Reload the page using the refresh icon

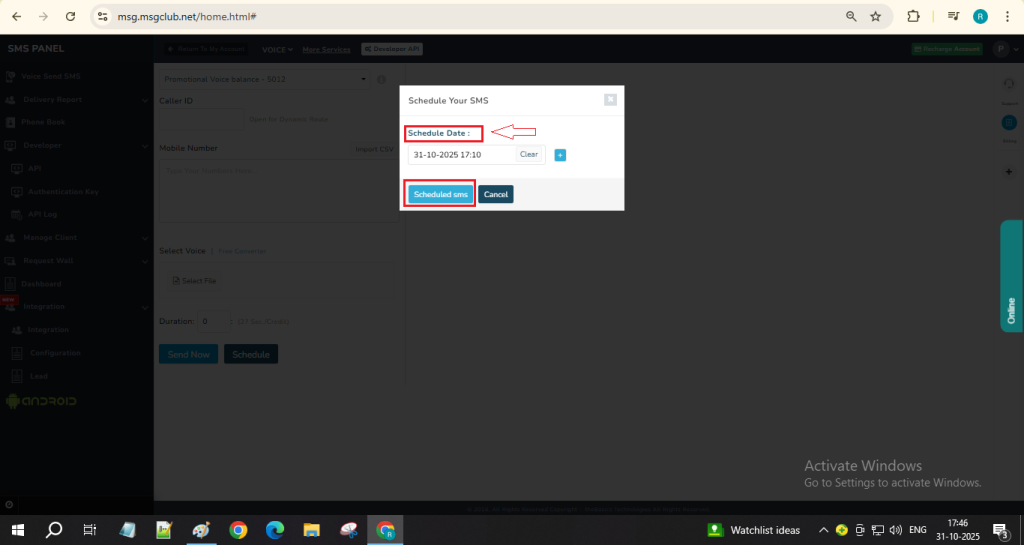pyautogui.click(x=70, y=17)
